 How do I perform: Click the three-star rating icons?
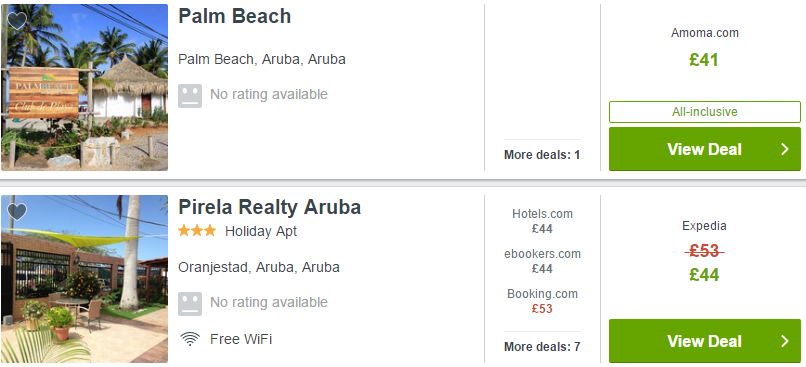pyautogui.click(x=197, y=231)
